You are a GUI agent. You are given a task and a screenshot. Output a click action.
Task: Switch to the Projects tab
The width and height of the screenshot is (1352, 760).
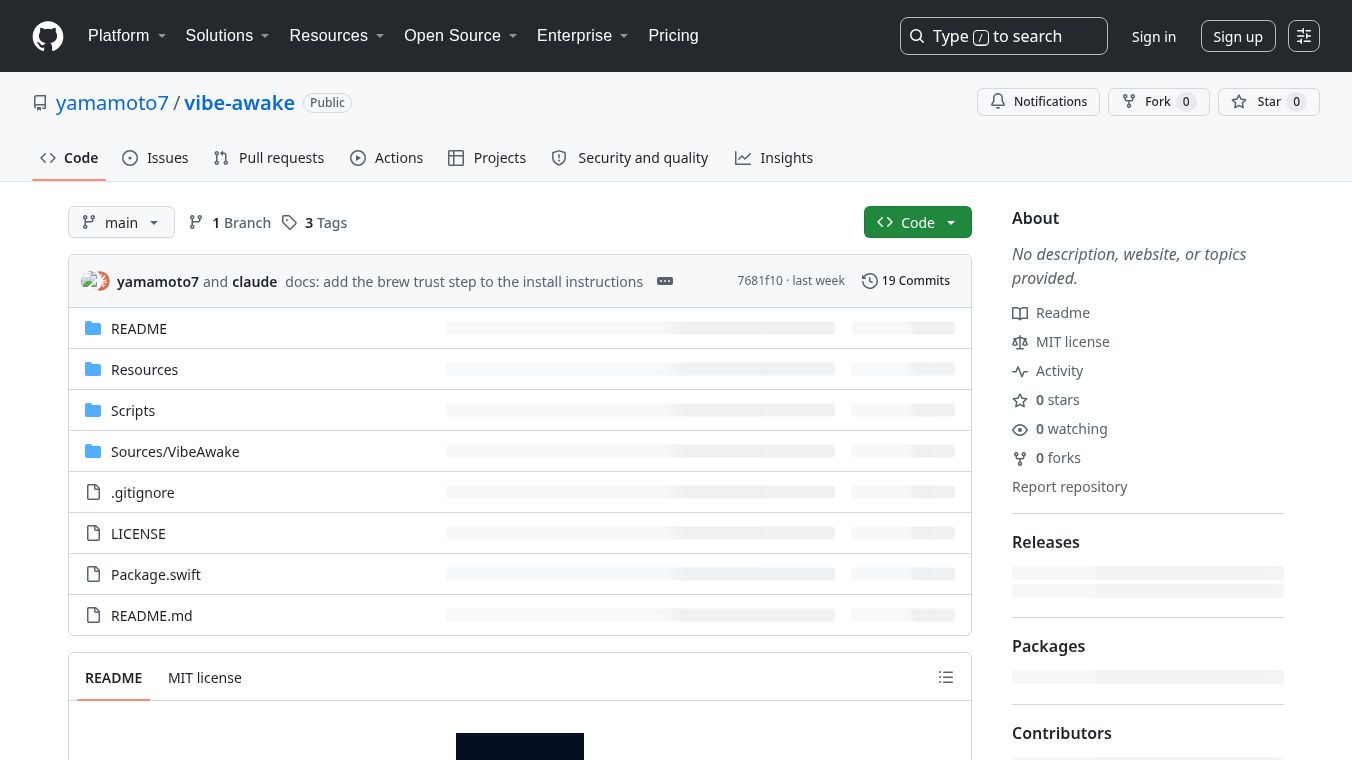pos(487,158)
